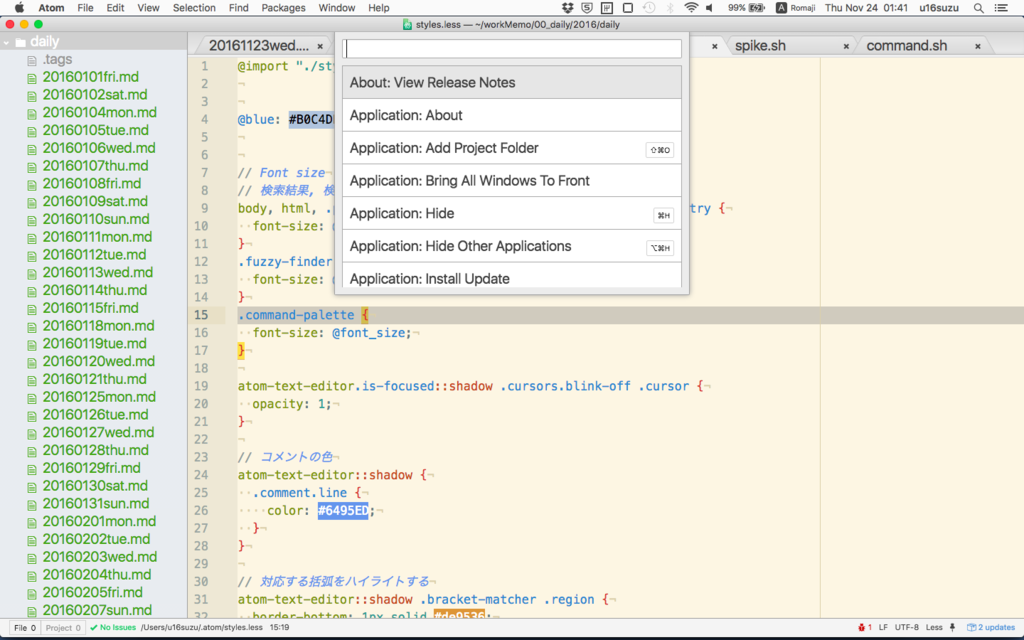Open 20160131sun.md in tree view

[x=96, y=504]
